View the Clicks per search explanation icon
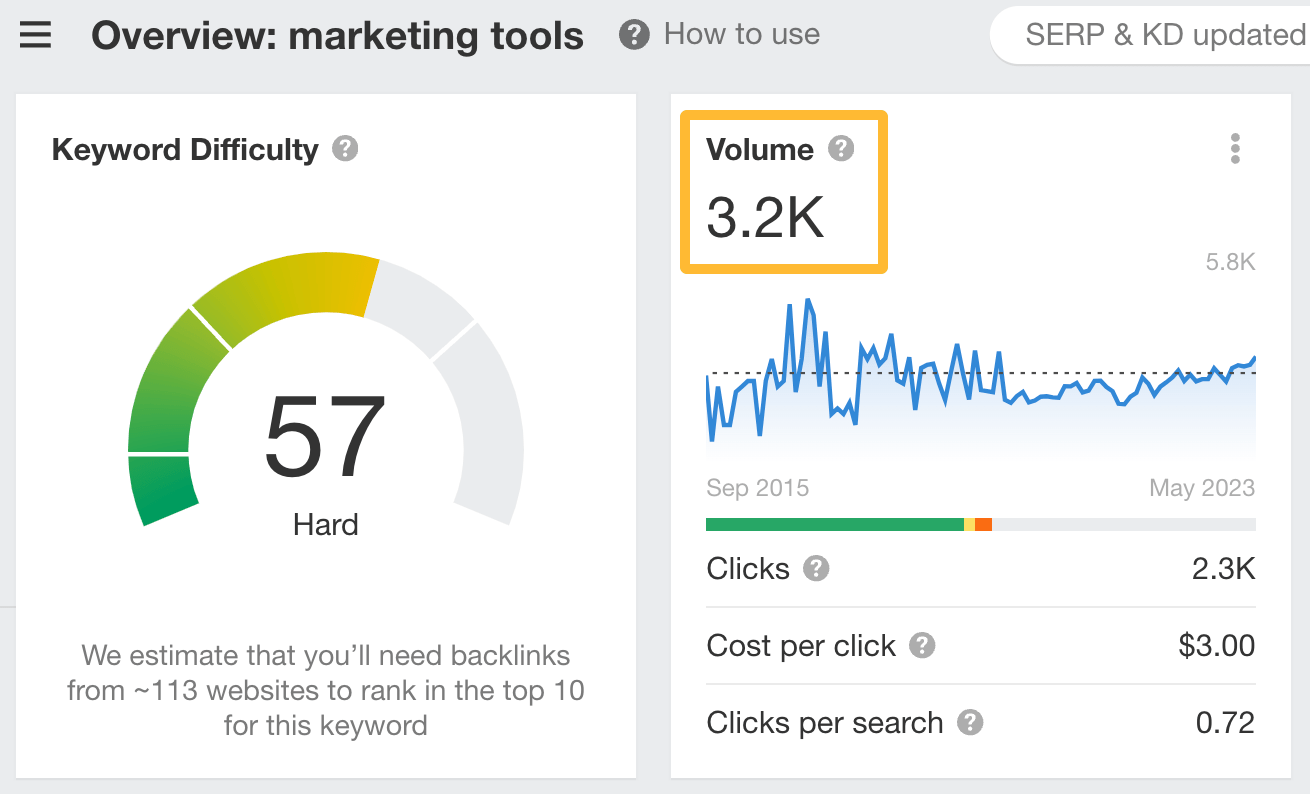1310x794 pixels. point(968,723)
